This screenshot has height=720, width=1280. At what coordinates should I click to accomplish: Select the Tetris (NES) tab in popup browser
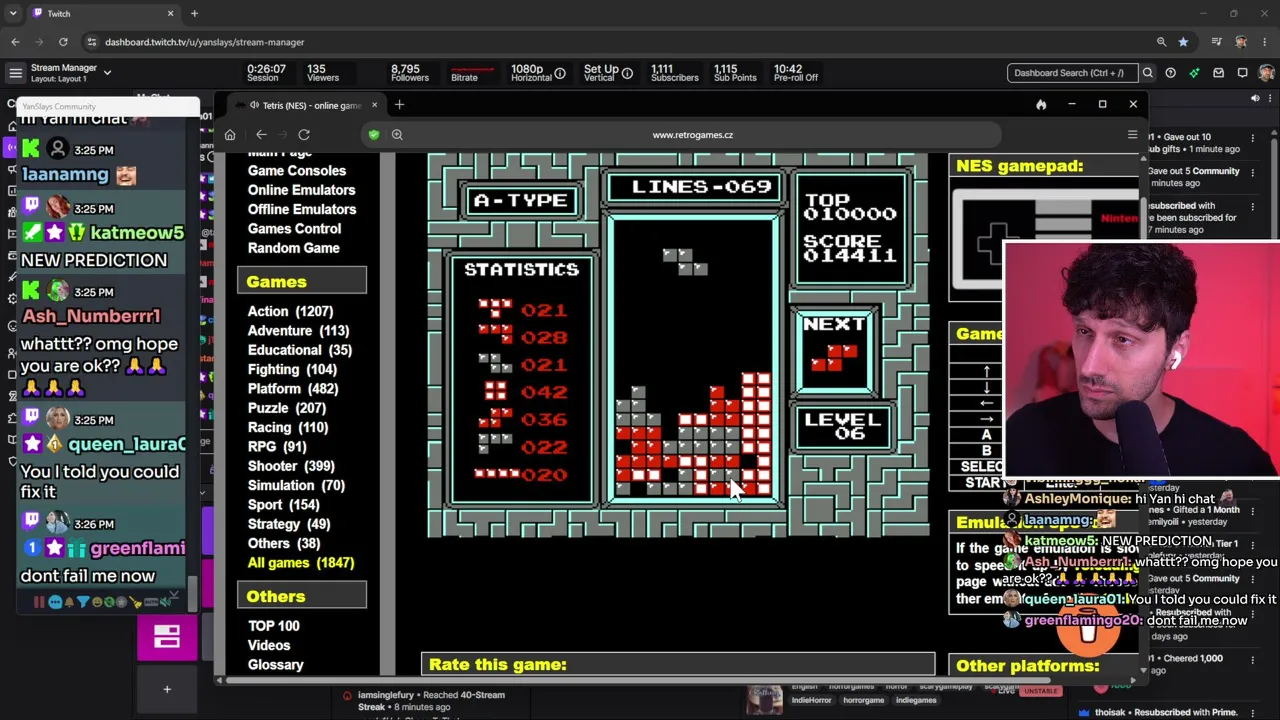pyautogui.click(x=305, y=105)
